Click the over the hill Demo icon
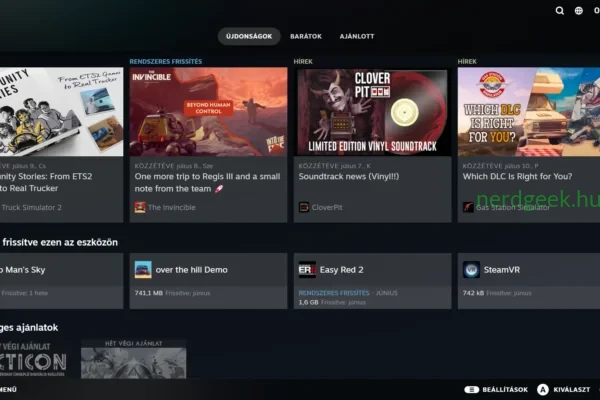The image size is (600, 400). 143,269
